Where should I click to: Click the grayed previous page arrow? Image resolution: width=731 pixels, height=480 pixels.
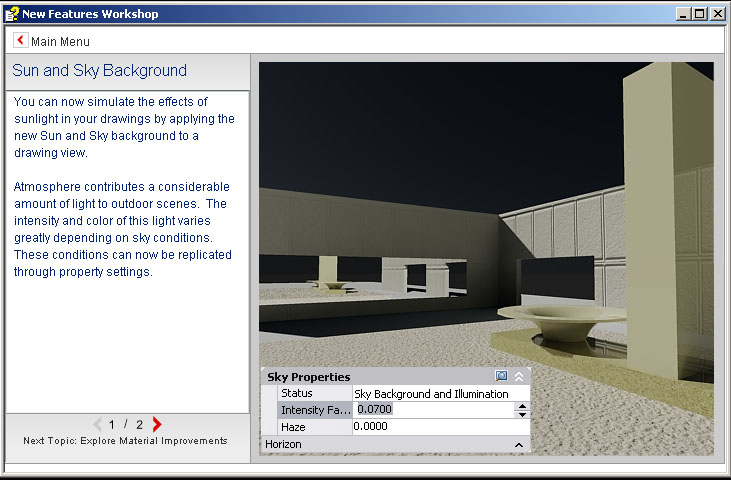[97, 424]
